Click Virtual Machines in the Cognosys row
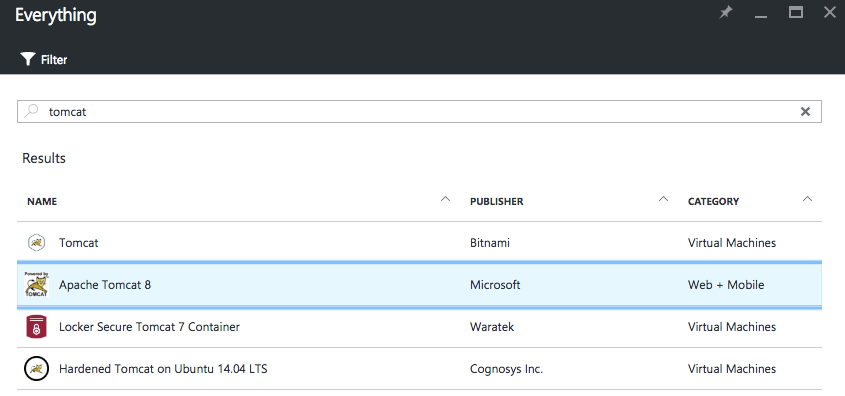The width and height of the screenshot is (845, 396). (732, 369)
